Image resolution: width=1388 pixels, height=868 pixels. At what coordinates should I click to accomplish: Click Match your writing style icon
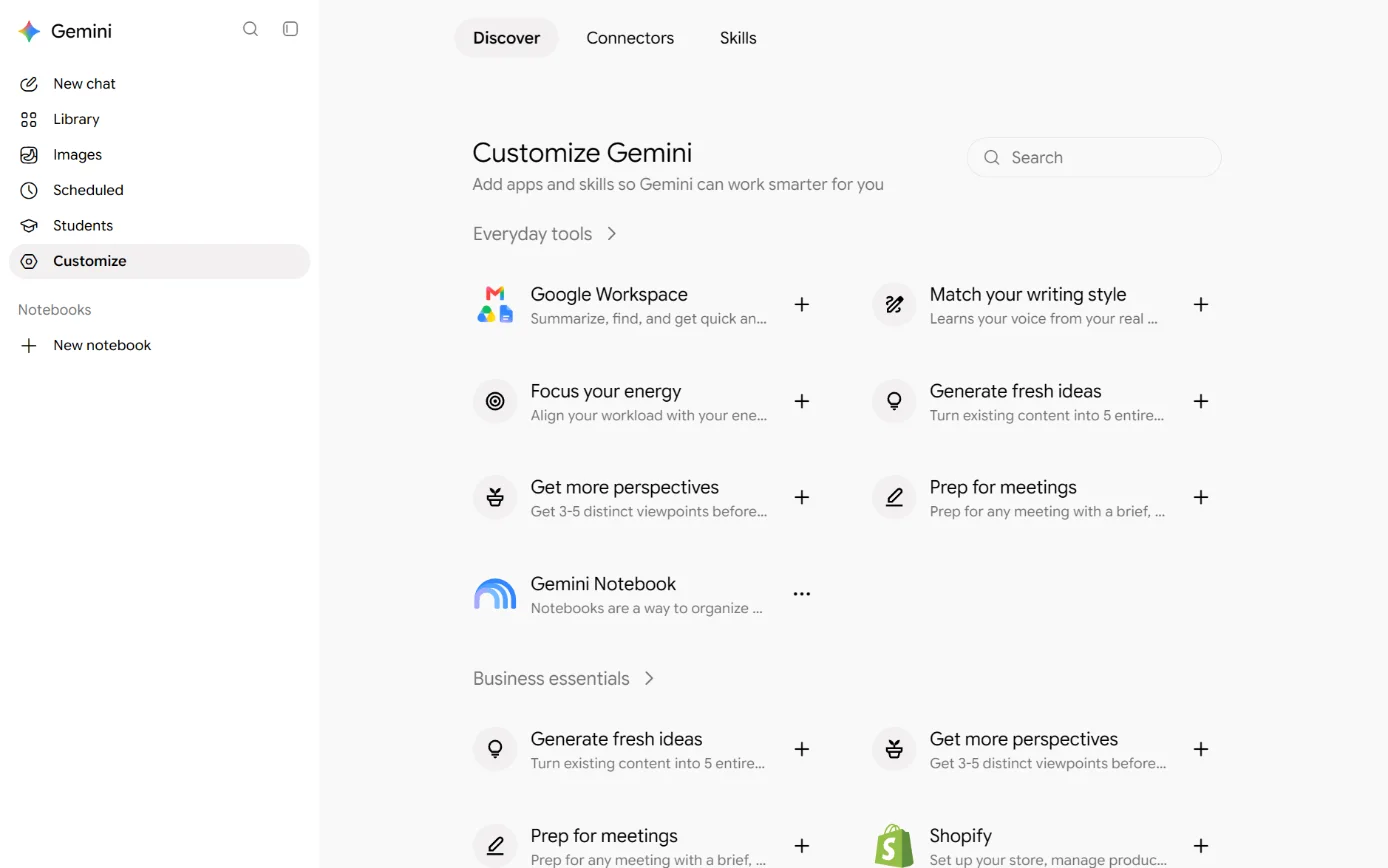tap(894, 304)
